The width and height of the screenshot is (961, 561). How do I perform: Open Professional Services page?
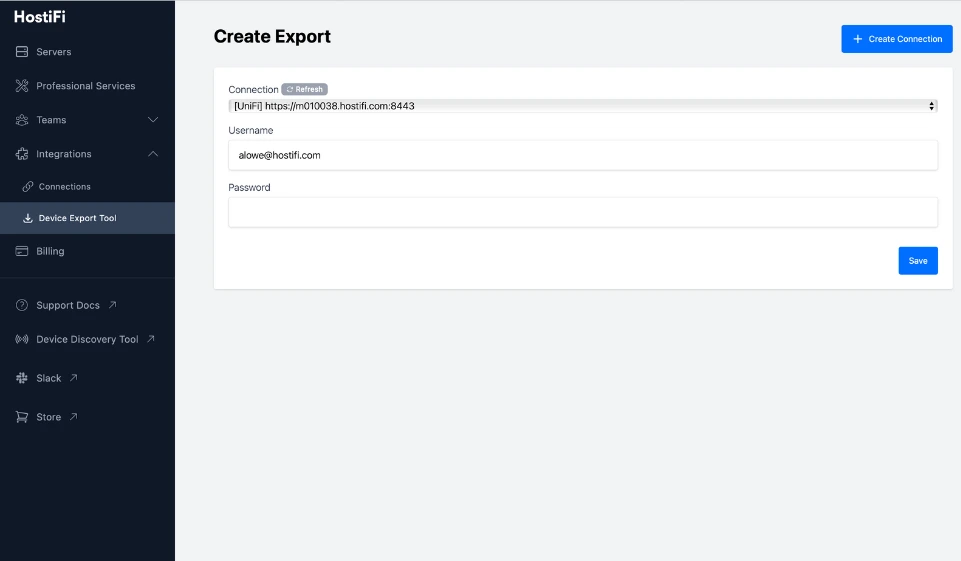point(85,86)
